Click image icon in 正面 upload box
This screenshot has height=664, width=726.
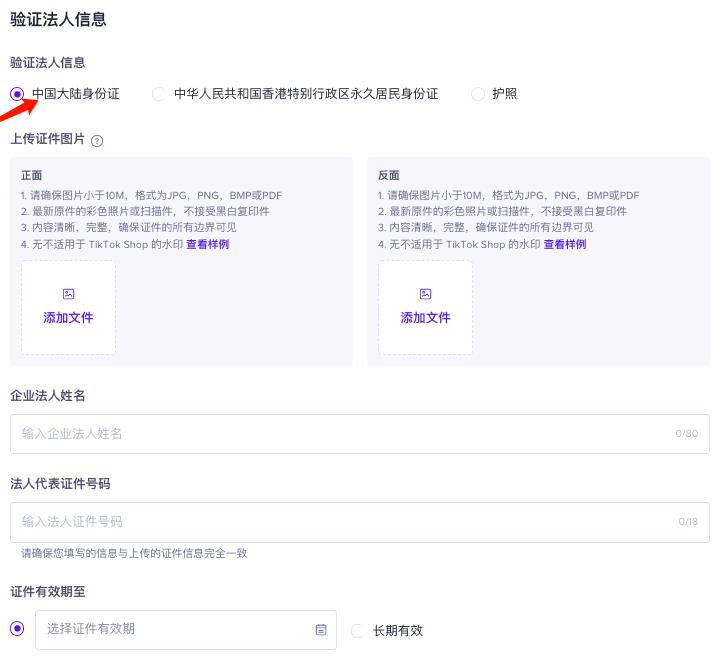(x=69, y=294)
